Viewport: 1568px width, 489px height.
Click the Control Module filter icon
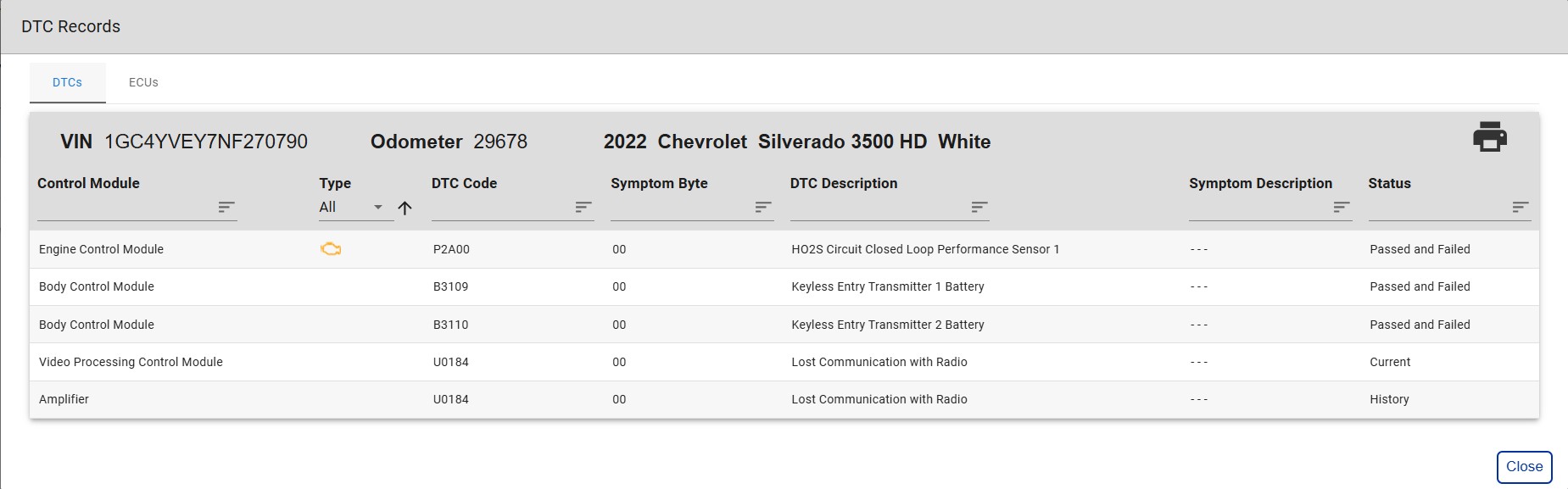(x=226, y=207)
